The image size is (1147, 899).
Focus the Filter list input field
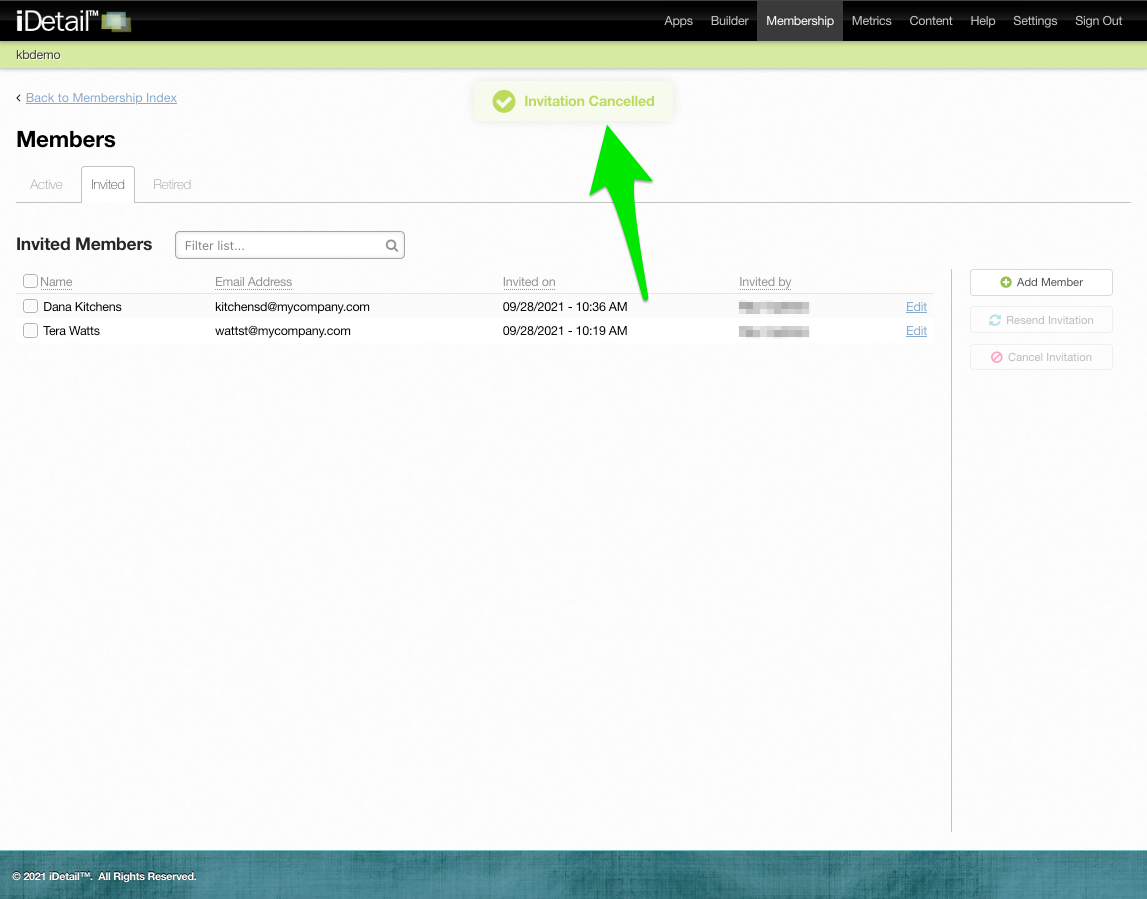[x=290, y=245]
